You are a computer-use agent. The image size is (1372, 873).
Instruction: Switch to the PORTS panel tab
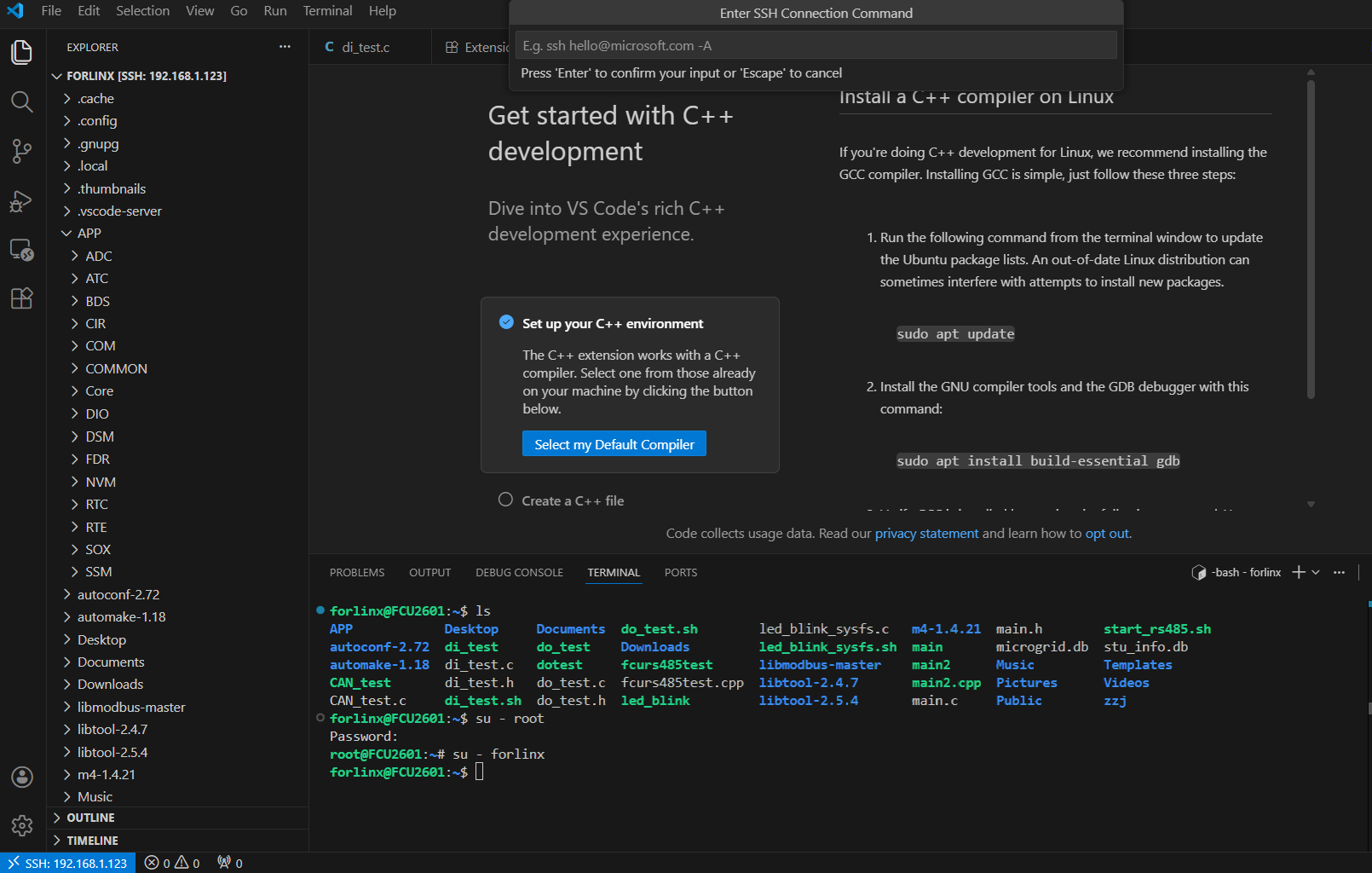tap(681, 572)
